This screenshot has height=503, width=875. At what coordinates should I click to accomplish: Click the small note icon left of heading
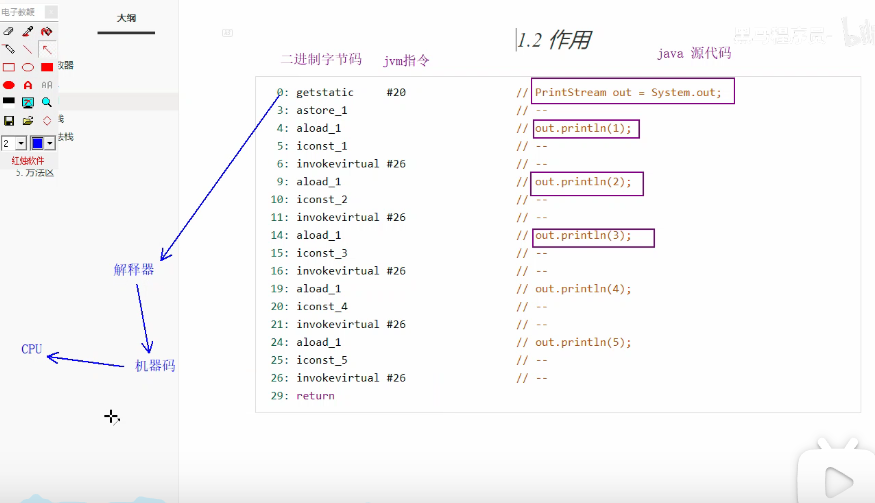coord(227,33)
